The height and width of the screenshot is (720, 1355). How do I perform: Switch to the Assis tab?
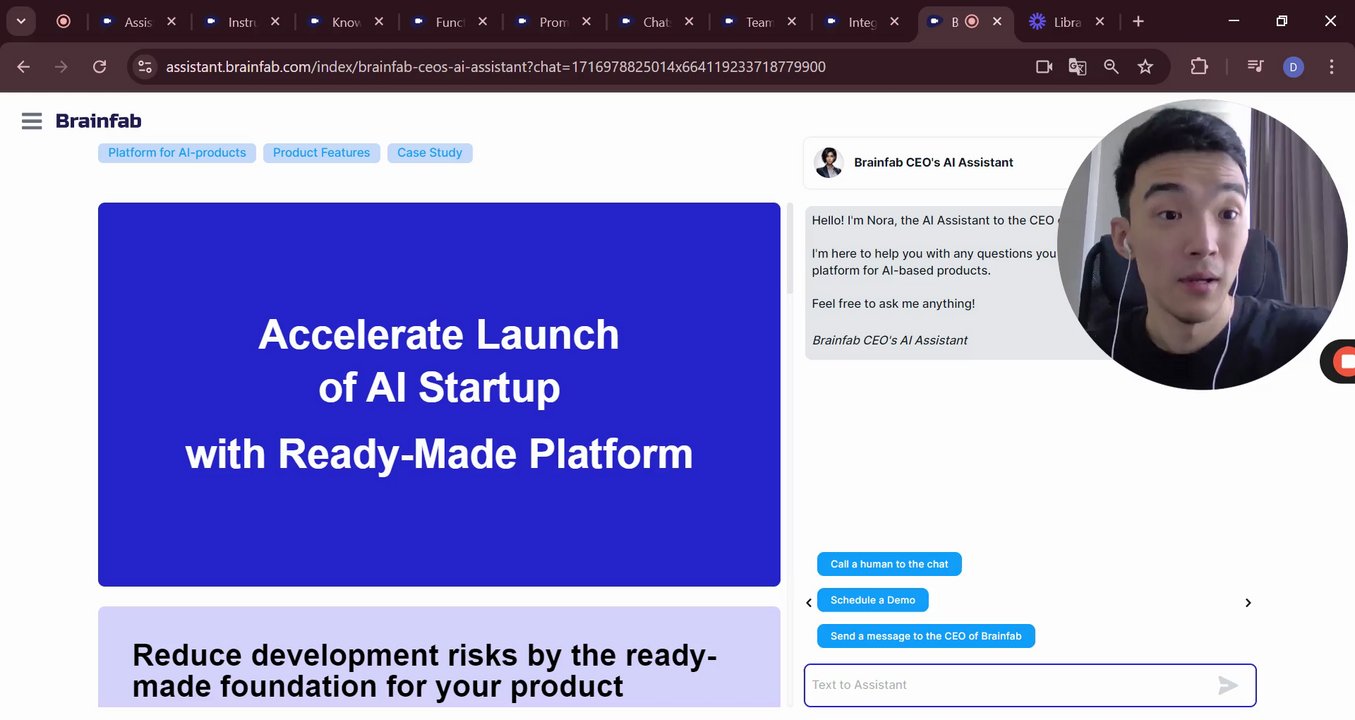[x=137, y=22]
